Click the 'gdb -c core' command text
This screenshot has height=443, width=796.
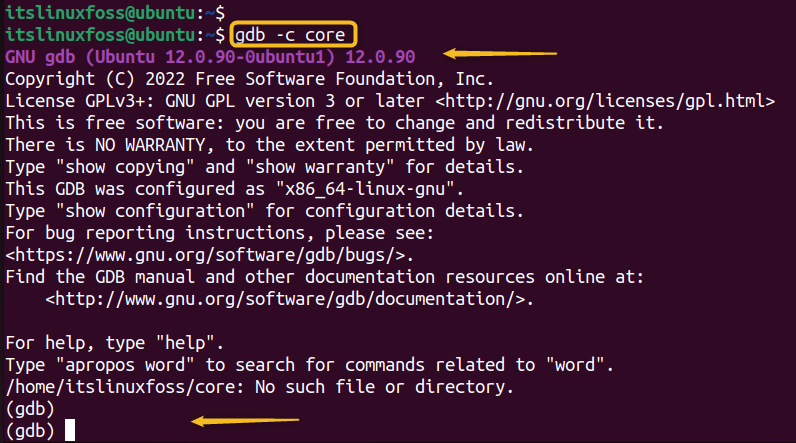[290, 35]
